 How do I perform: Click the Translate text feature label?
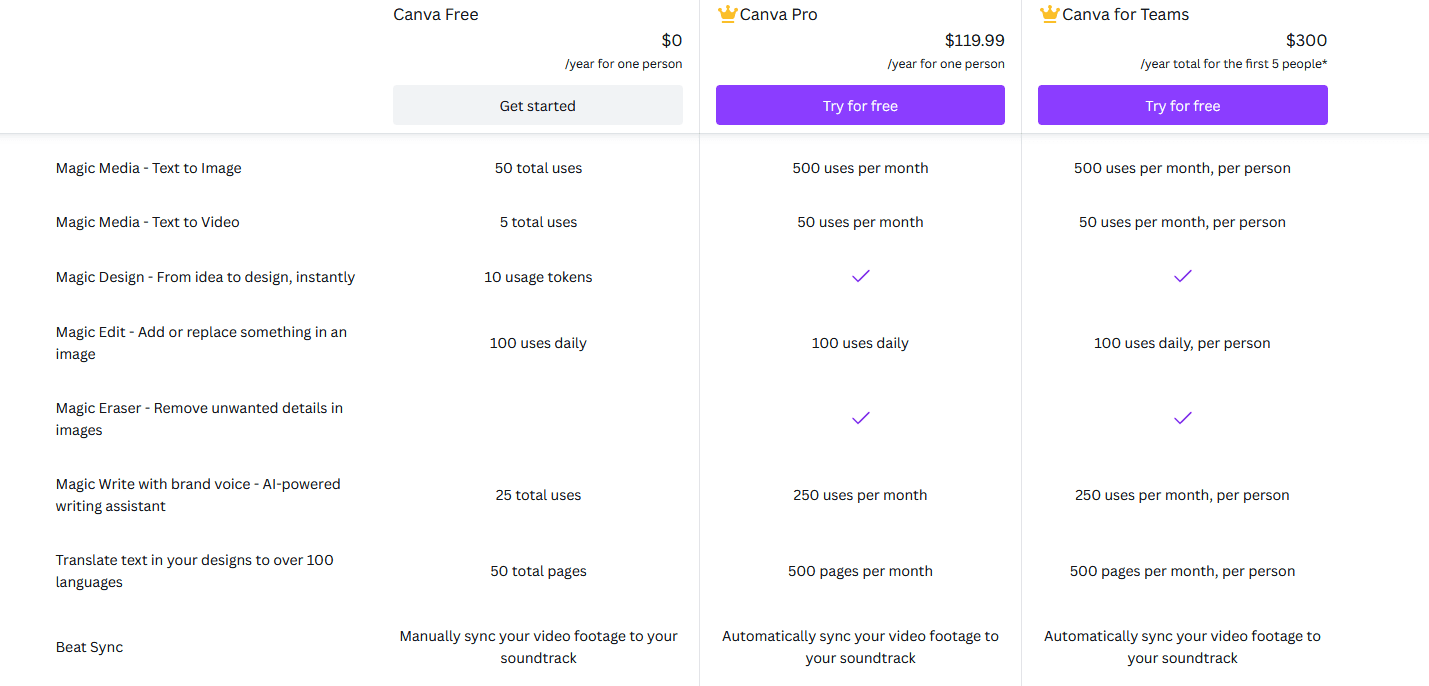coord(194,570)
